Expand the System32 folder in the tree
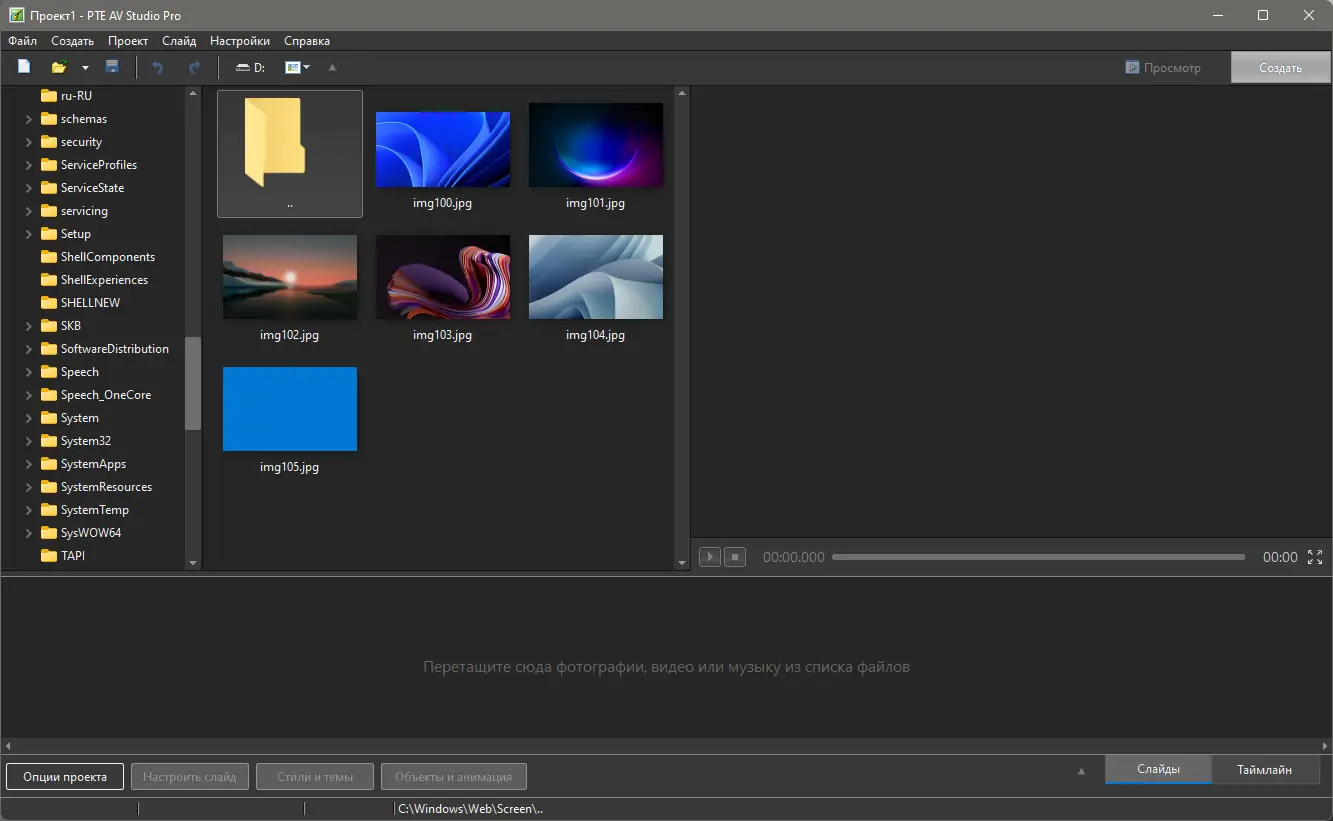Image resolution: width=1333 pixels, height=821 pixels. point(29,440)
